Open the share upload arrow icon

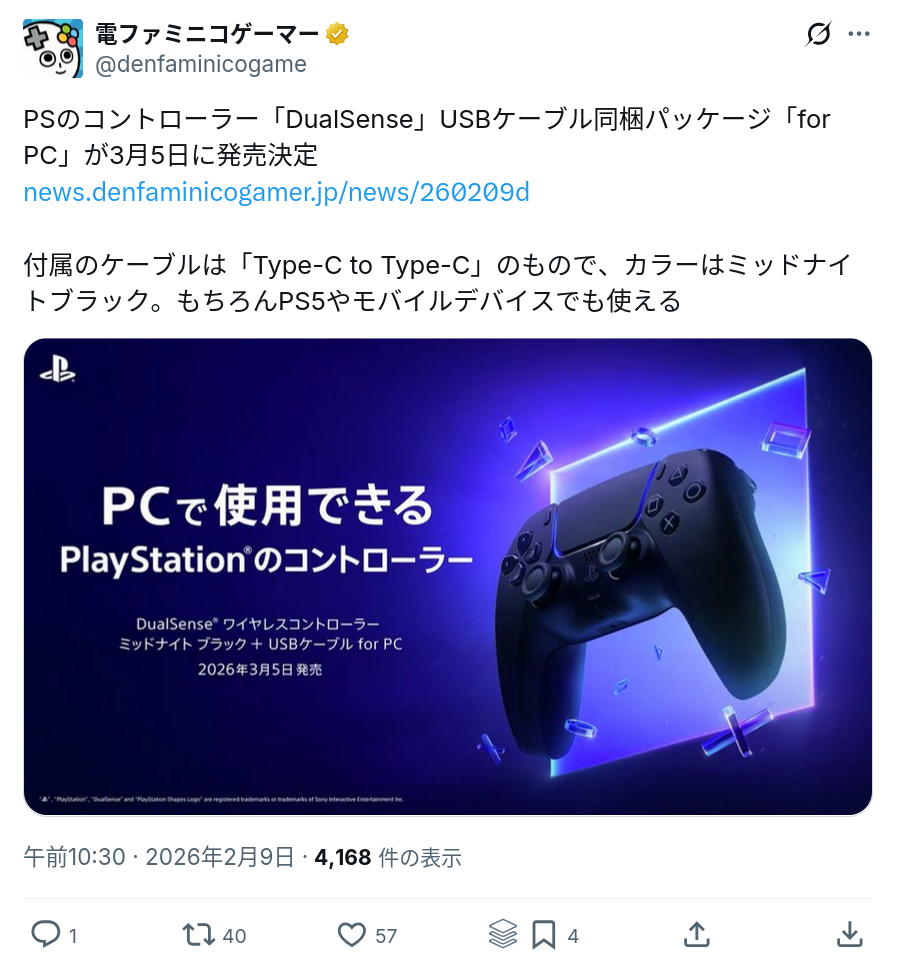tap(697, 935)
